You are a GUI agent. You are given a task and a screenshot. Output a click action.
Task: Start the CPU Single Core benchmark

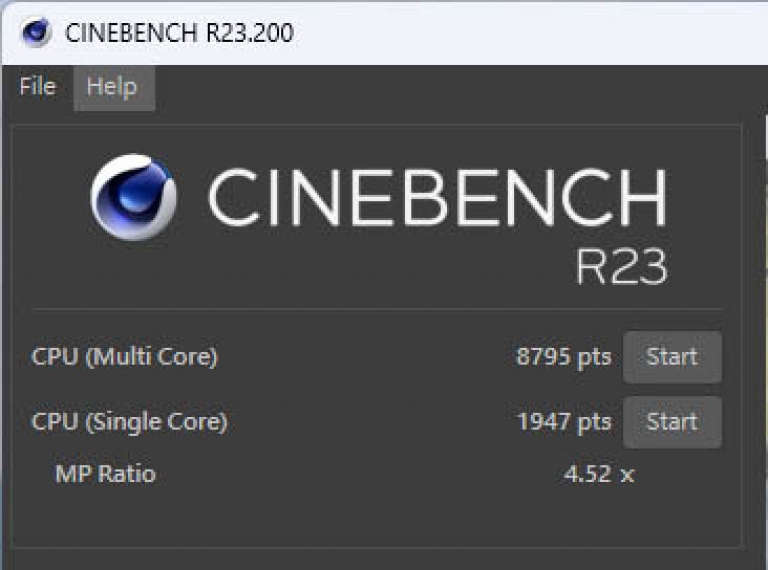tap(672, 422)
